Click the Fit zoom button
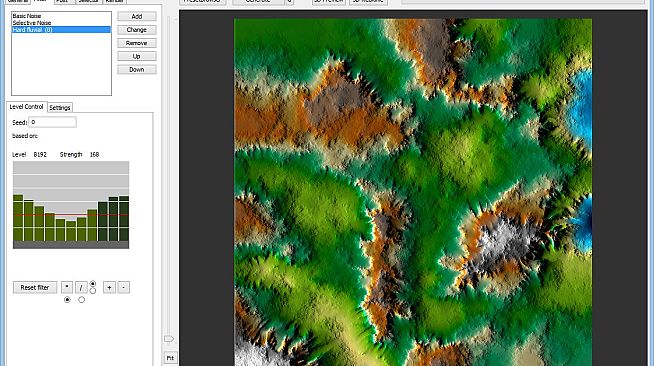 [170, 358]
